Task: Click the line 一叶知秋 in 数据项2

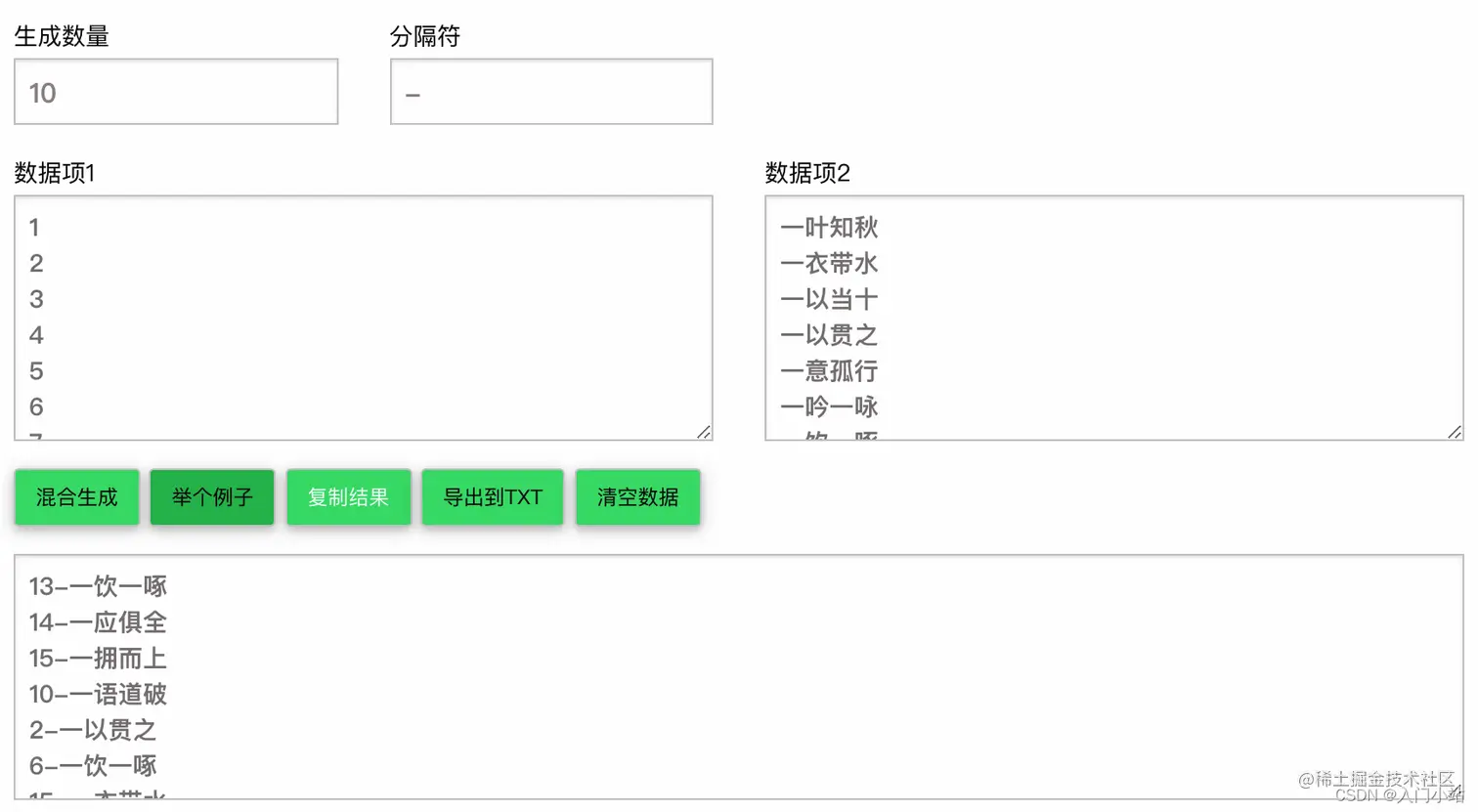Action: 829,227
